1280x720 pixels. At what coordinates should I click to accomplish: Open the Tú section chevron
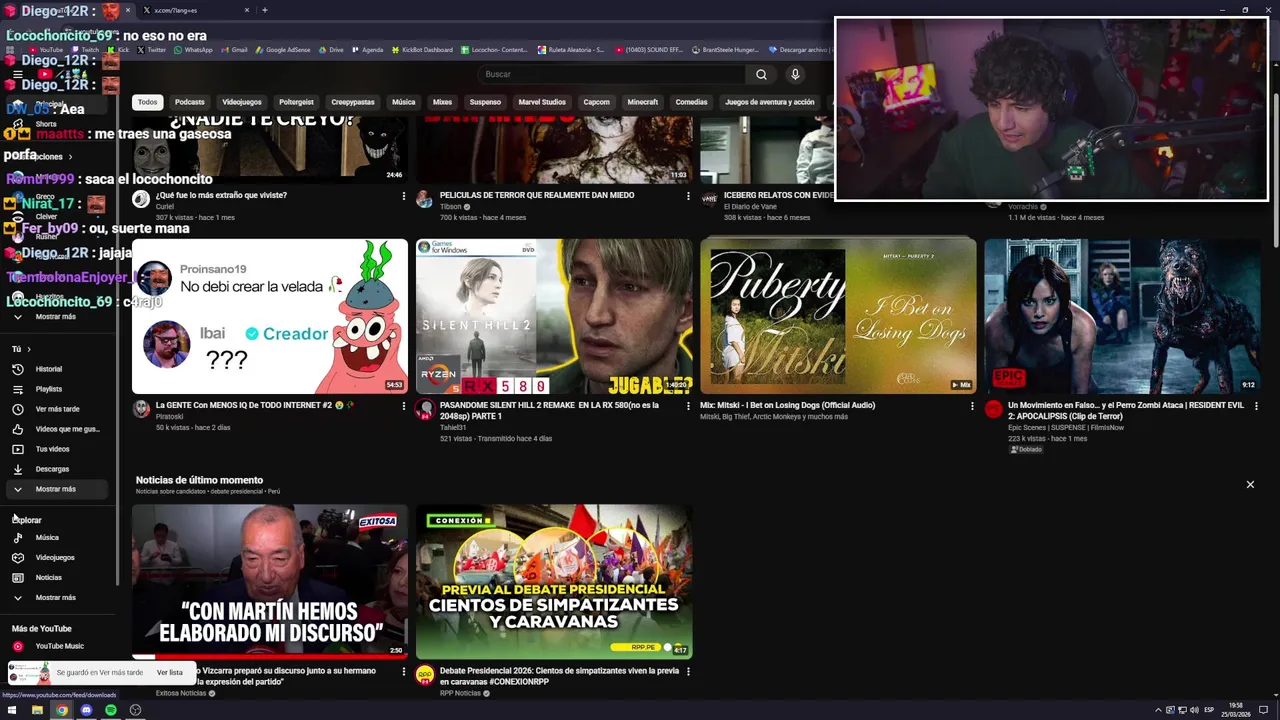coord(29,349)
